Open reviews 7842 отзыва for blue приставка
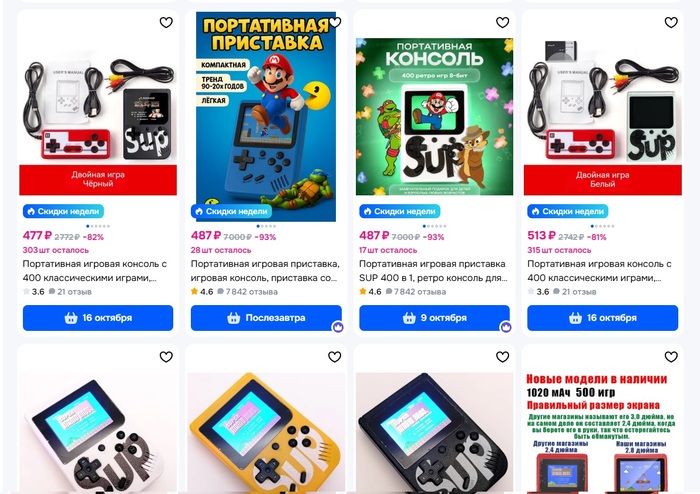 click(248, 292)
